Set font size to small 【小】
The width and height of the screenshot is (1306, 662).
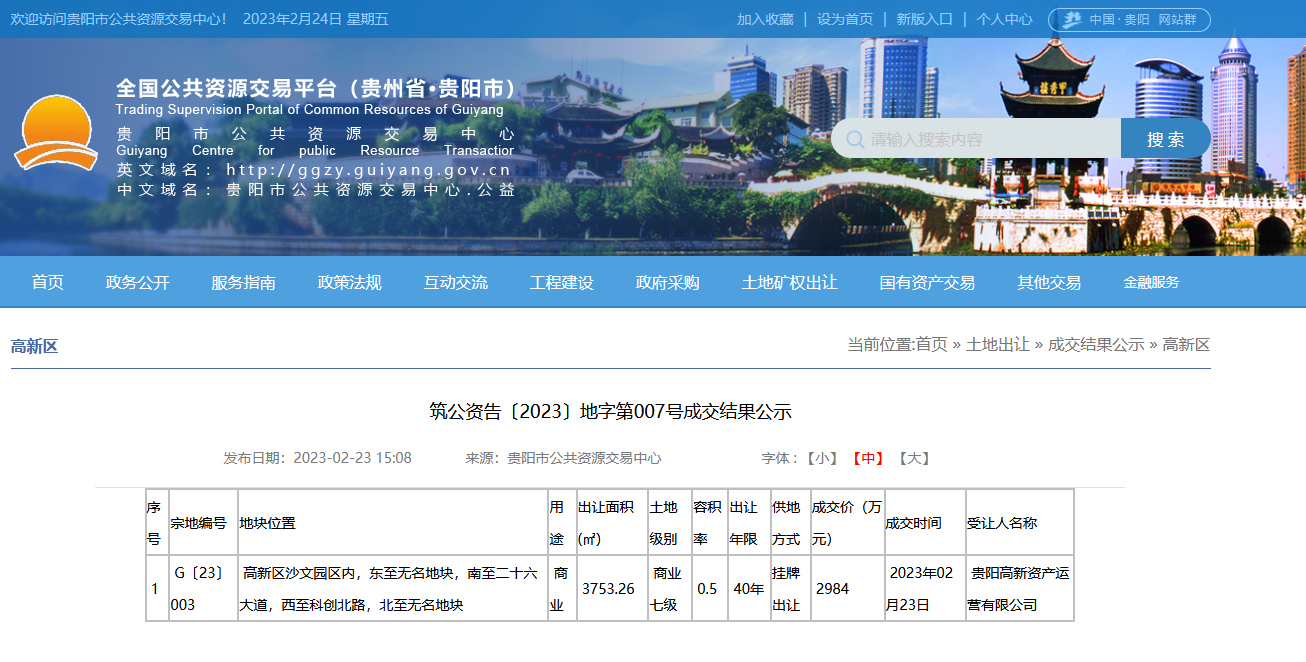pyautogui.click(x=822, y=458)
